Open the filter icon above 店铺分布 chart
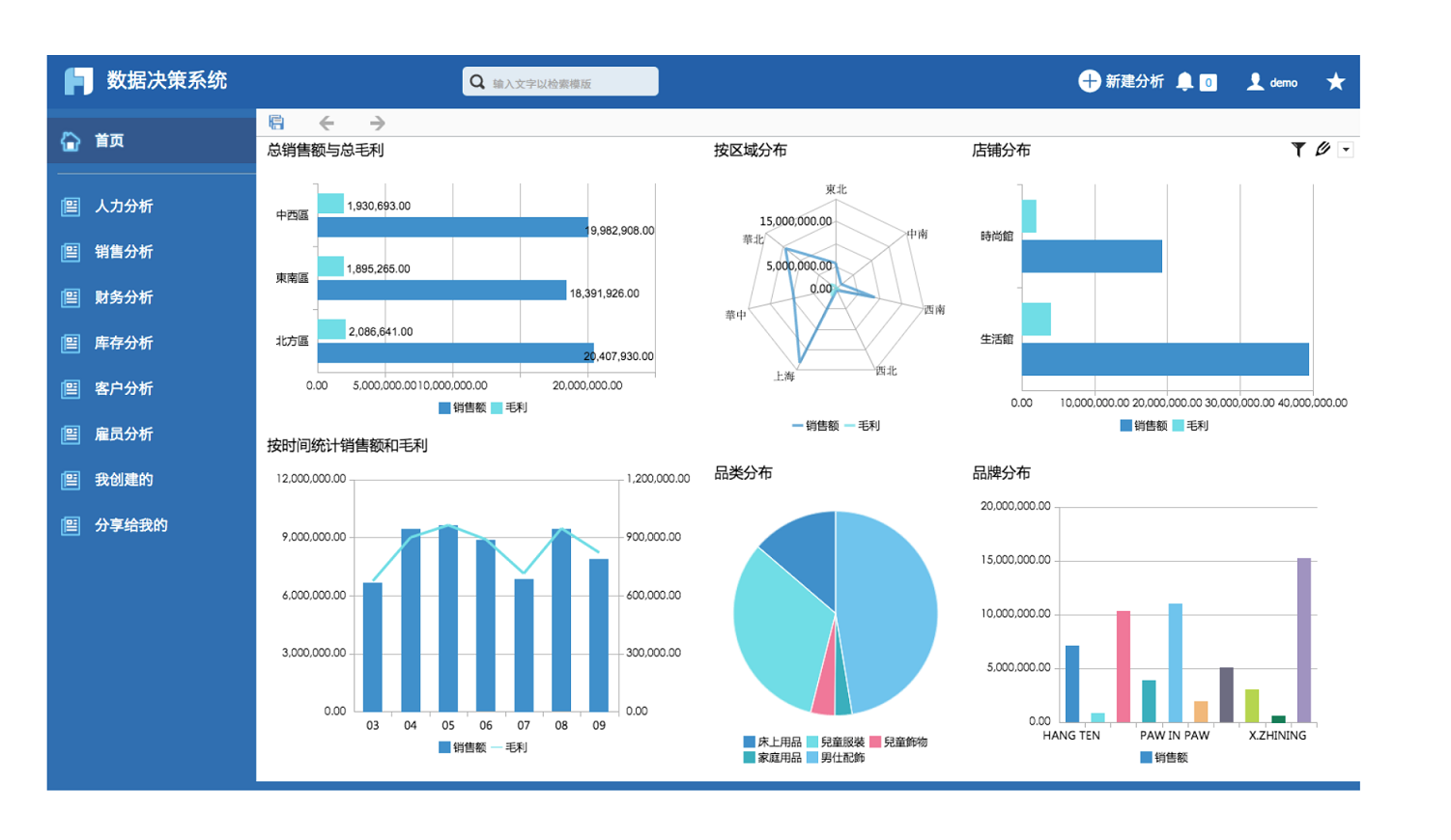The image size is (1451, 840). [x=1299, y=150]
